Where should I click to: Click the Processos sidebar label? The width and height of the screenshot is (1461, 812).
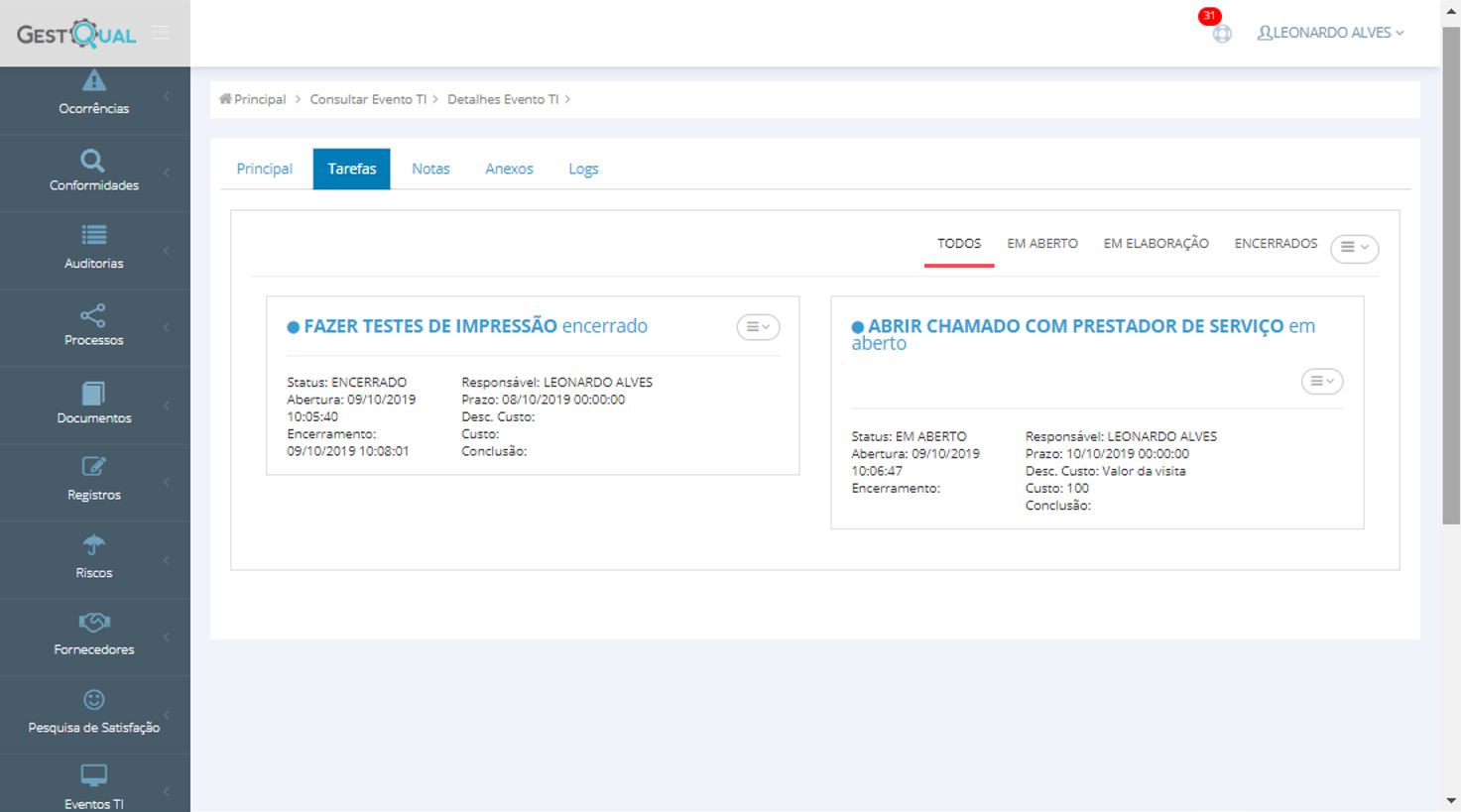[93, 340]
